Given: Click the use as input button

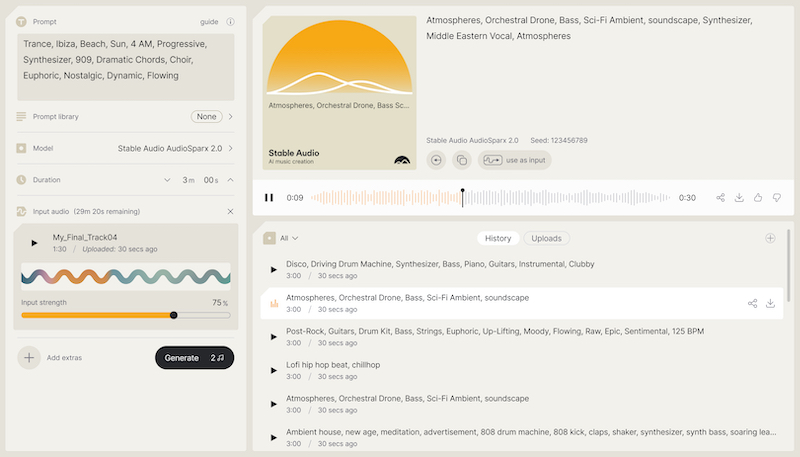Looking at the screenshot, I should click(x=514, y=160).
